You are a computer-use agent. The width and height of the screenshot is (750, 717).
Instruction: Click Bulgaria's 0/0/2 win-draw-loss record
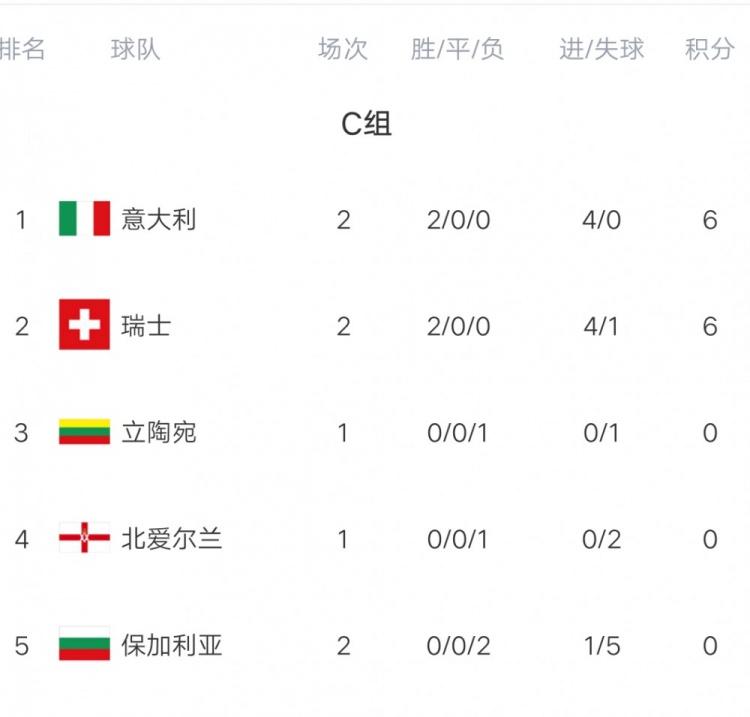pyautogui.click(x=458, y=645)
